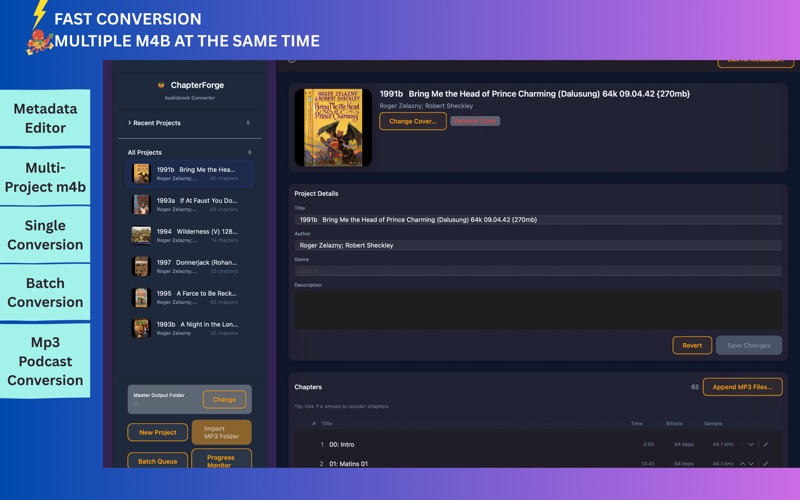The width and height of the screenshot is (800, 500).
Task: Click into the Genre input field
Action: click(x=538, y=271)
